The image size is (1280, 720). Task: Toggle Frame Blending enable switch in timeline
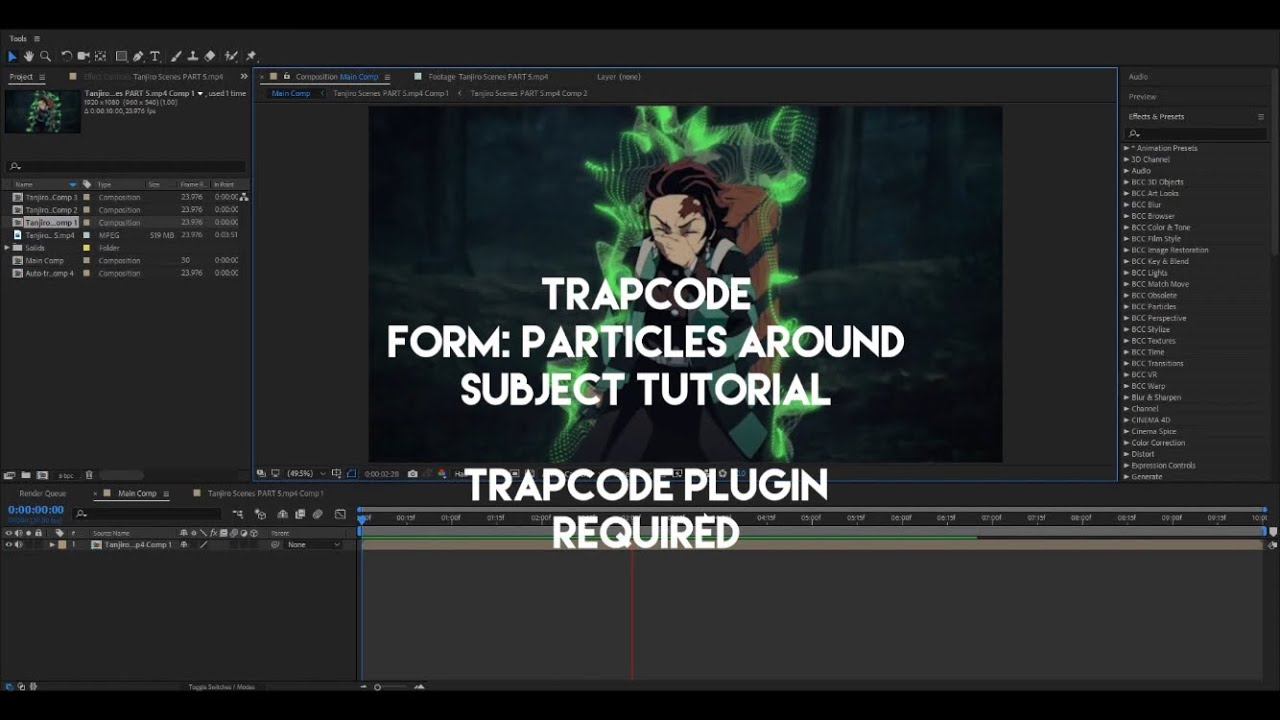coord(300,514)
